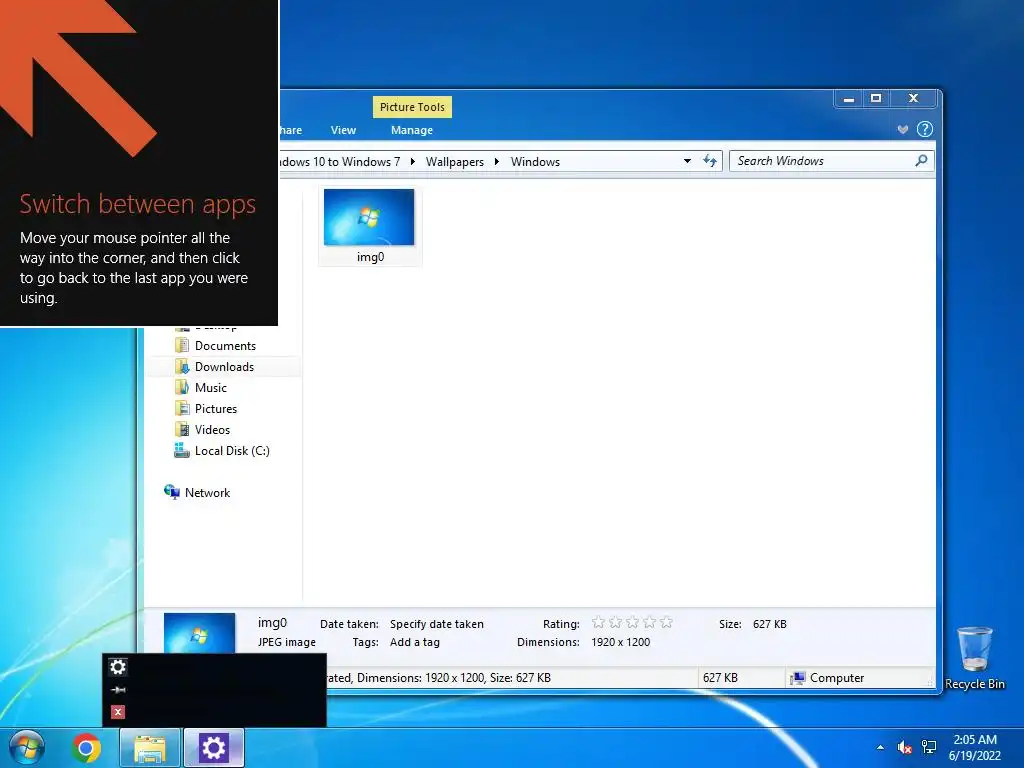
Task: Click 'Add a tag' field
Action: (x=415, y=642)
